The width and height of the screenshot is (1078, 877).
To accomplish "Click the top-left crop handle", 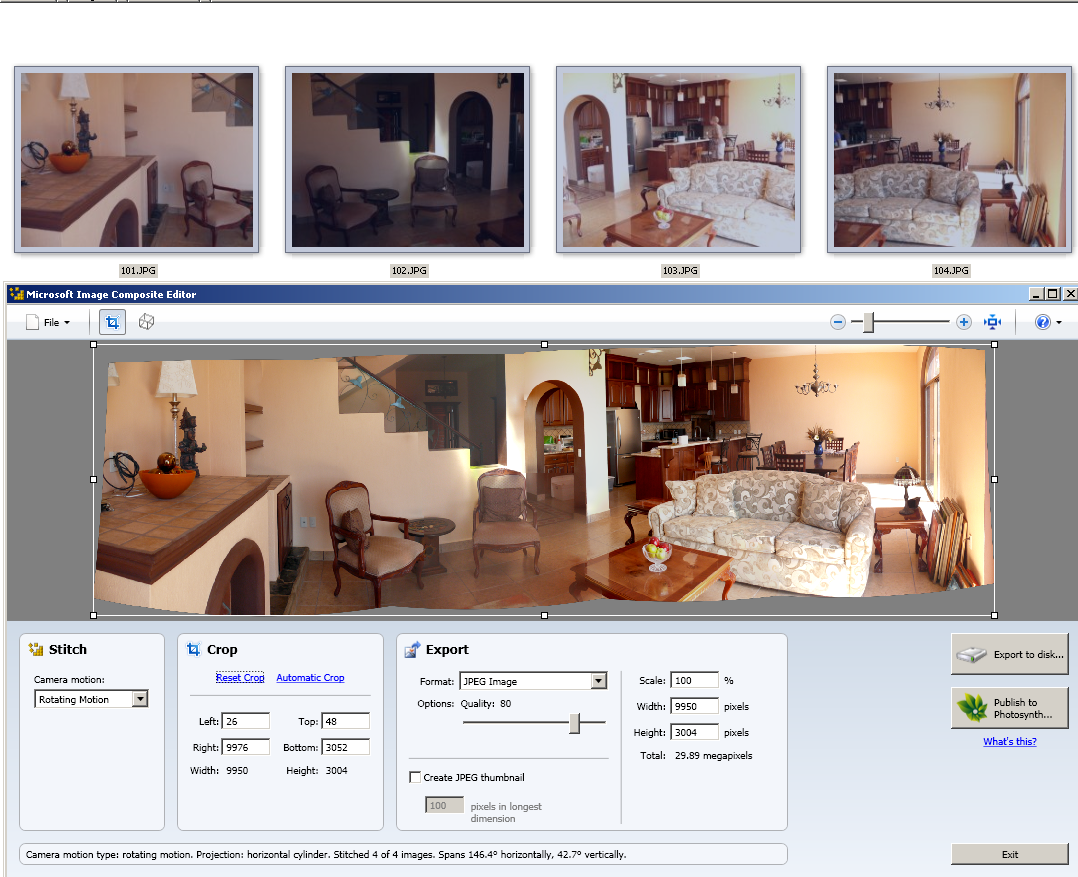I will [94, 344].
